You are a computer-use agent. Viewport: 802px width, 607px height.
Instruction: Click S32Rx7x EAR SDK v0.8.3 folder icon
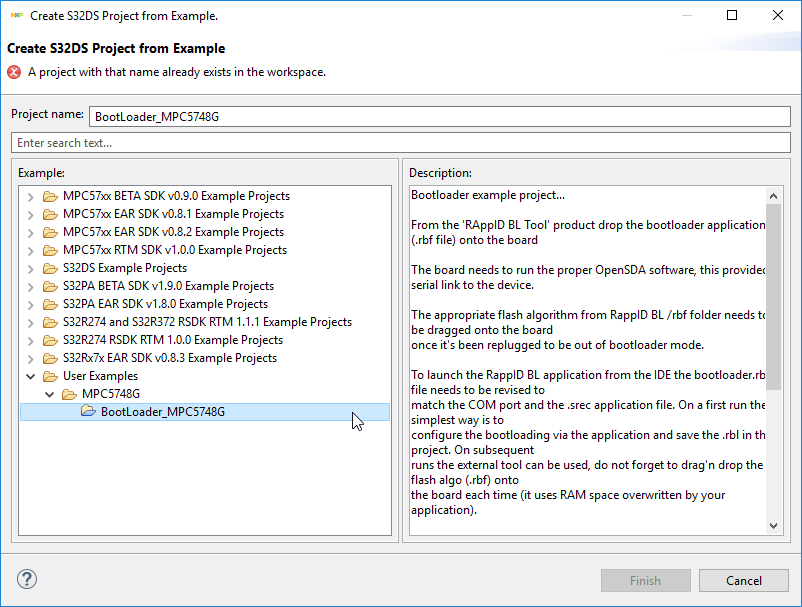pos(50,358)
